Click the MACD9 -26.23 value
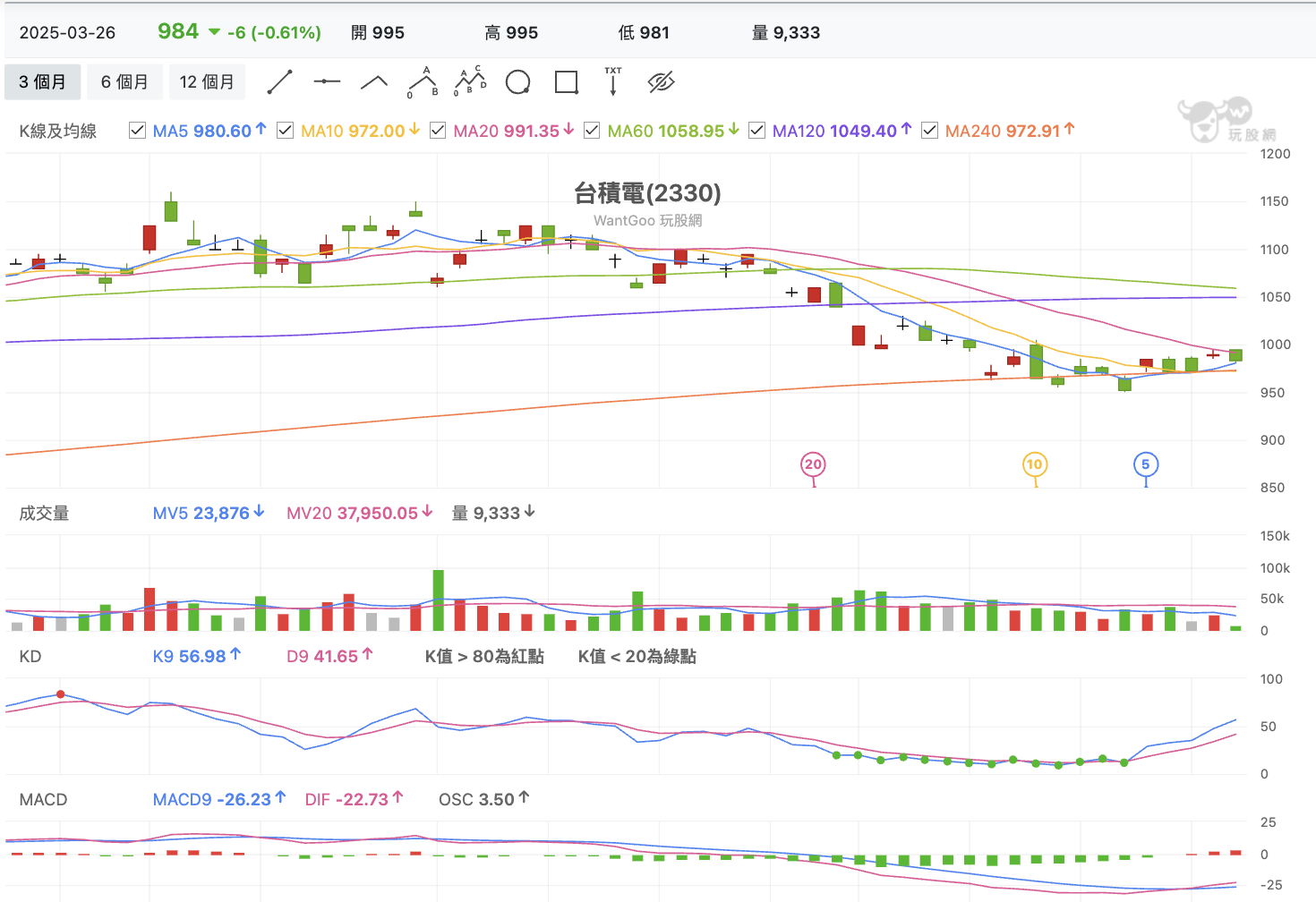This screenshot has height=902, width=1316. (x=212, y=799)
